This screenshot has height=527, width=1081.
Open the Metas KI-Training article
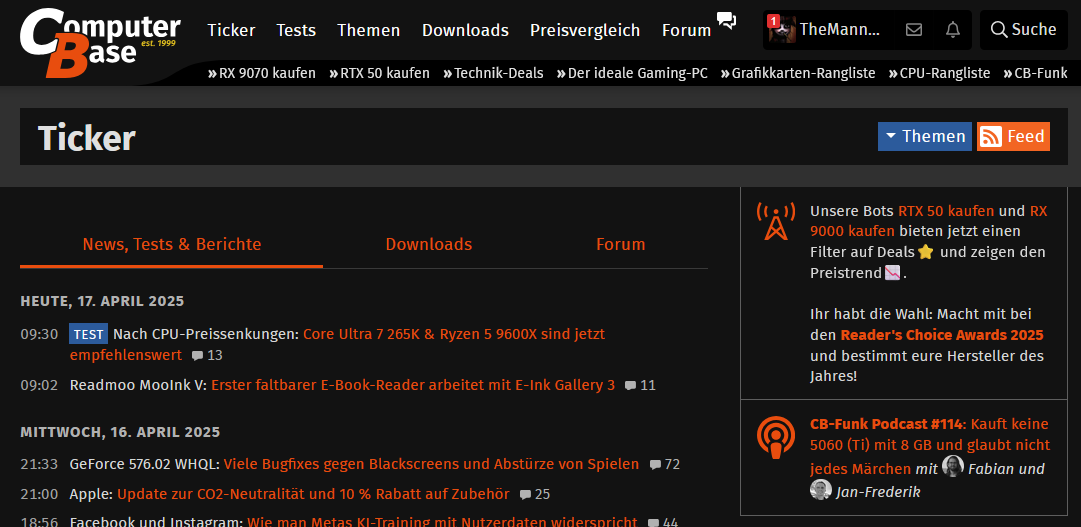coord(442,522)
